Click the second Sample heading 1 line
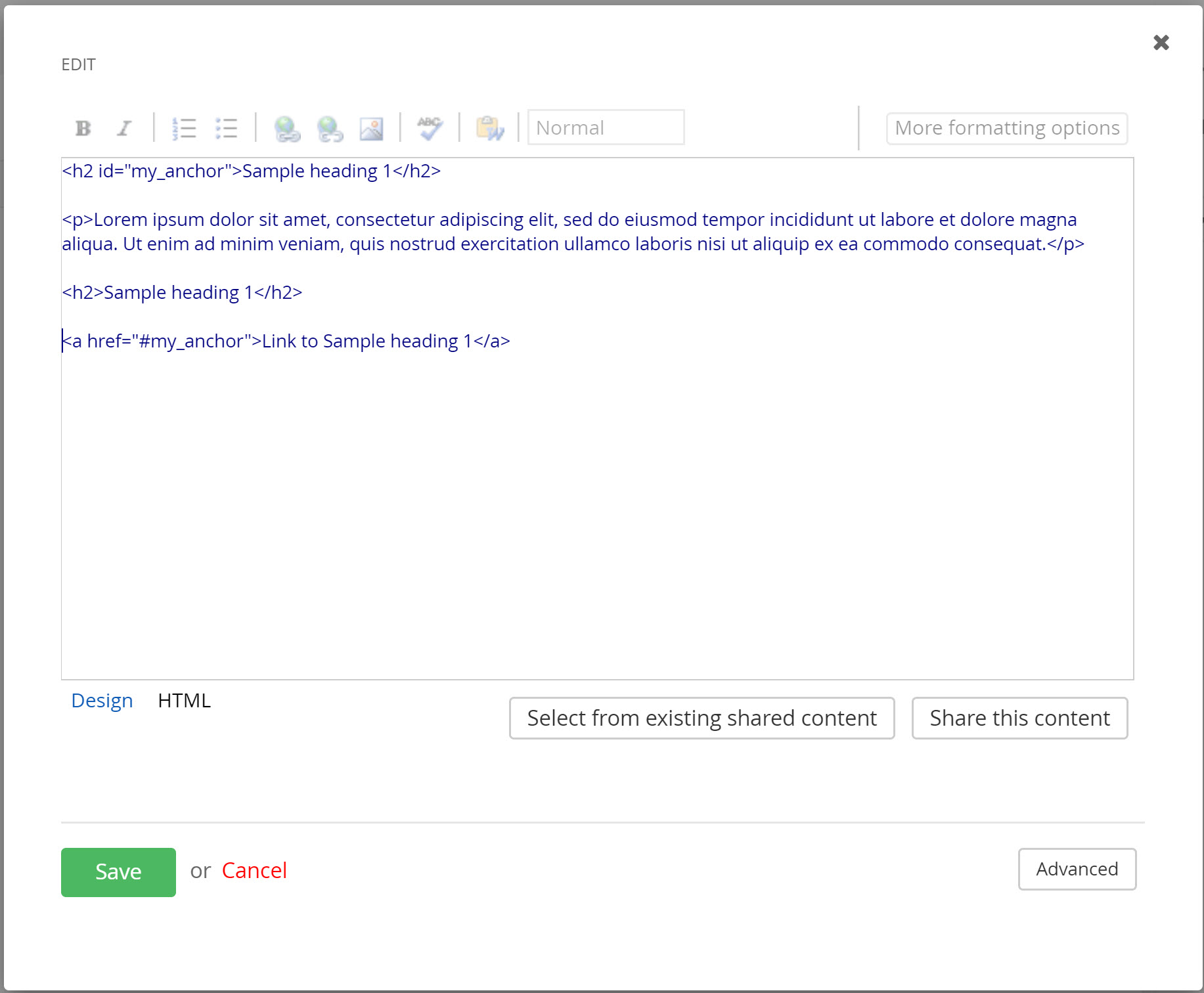The width and height of the screenshot is (1204, 993). point(182,292)
